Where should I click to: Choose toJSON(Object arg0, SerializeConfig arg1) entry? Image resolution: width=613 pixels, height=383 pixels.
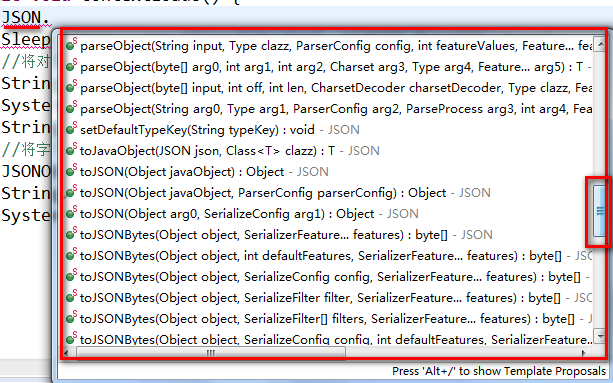(328, 214)
